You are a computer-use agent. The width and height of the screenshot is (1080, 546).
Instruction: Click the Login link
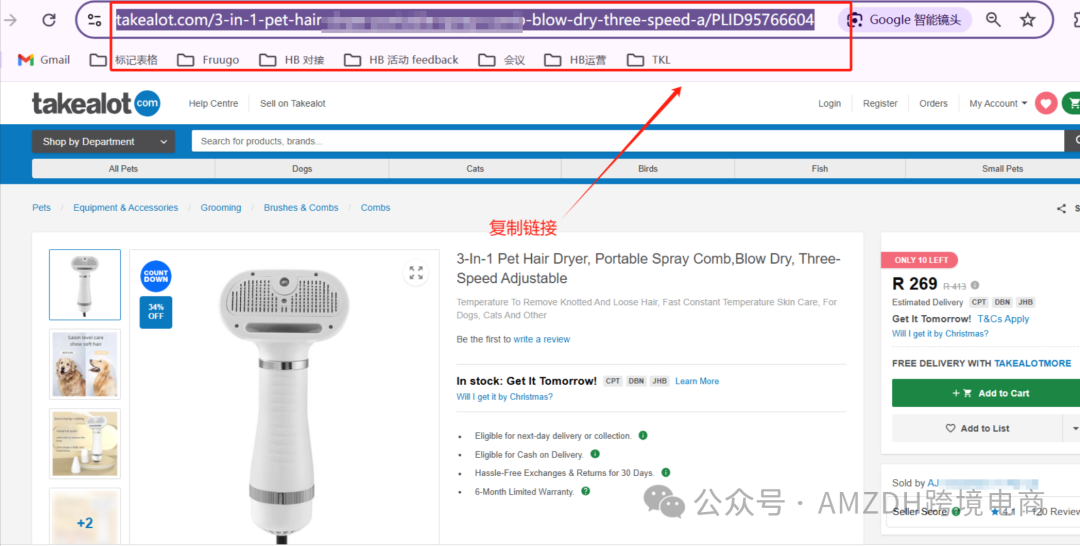(829, 103)
